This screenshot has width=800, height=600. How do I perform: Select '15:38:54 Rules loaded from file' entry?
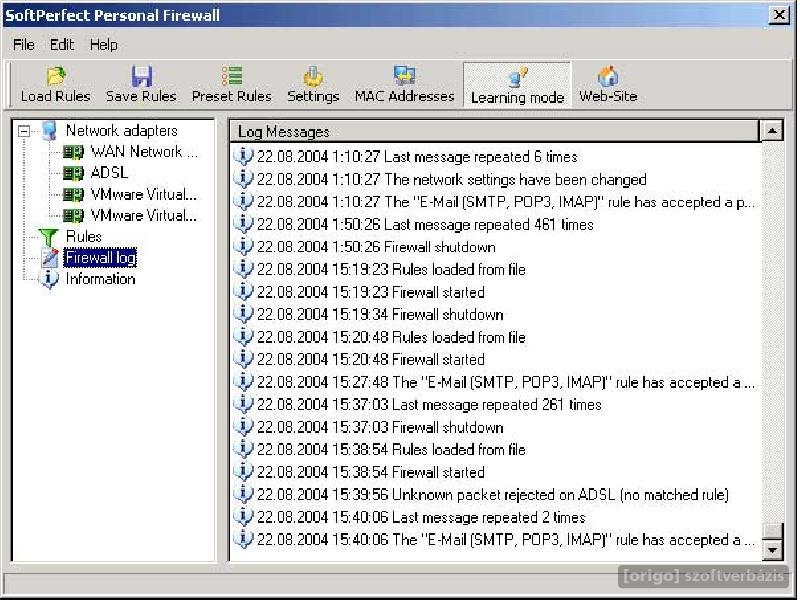point(391,449)
